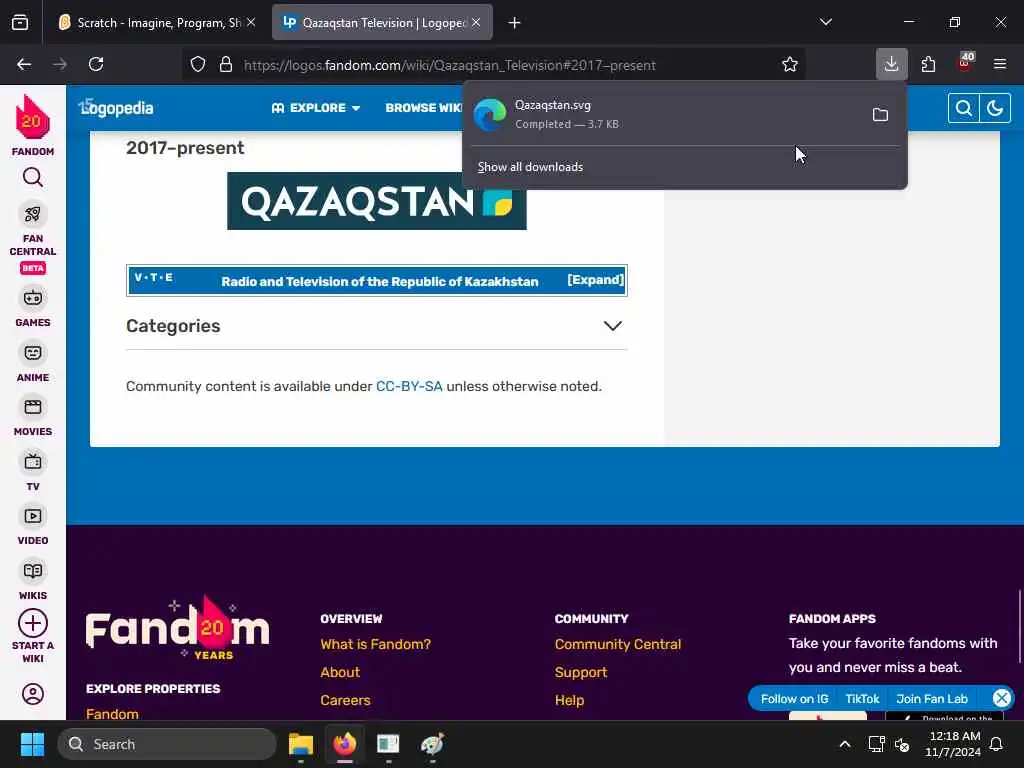
Task: Open Fandom under Explore Properties
Action: pyautogui.click(x=112, y=714)
